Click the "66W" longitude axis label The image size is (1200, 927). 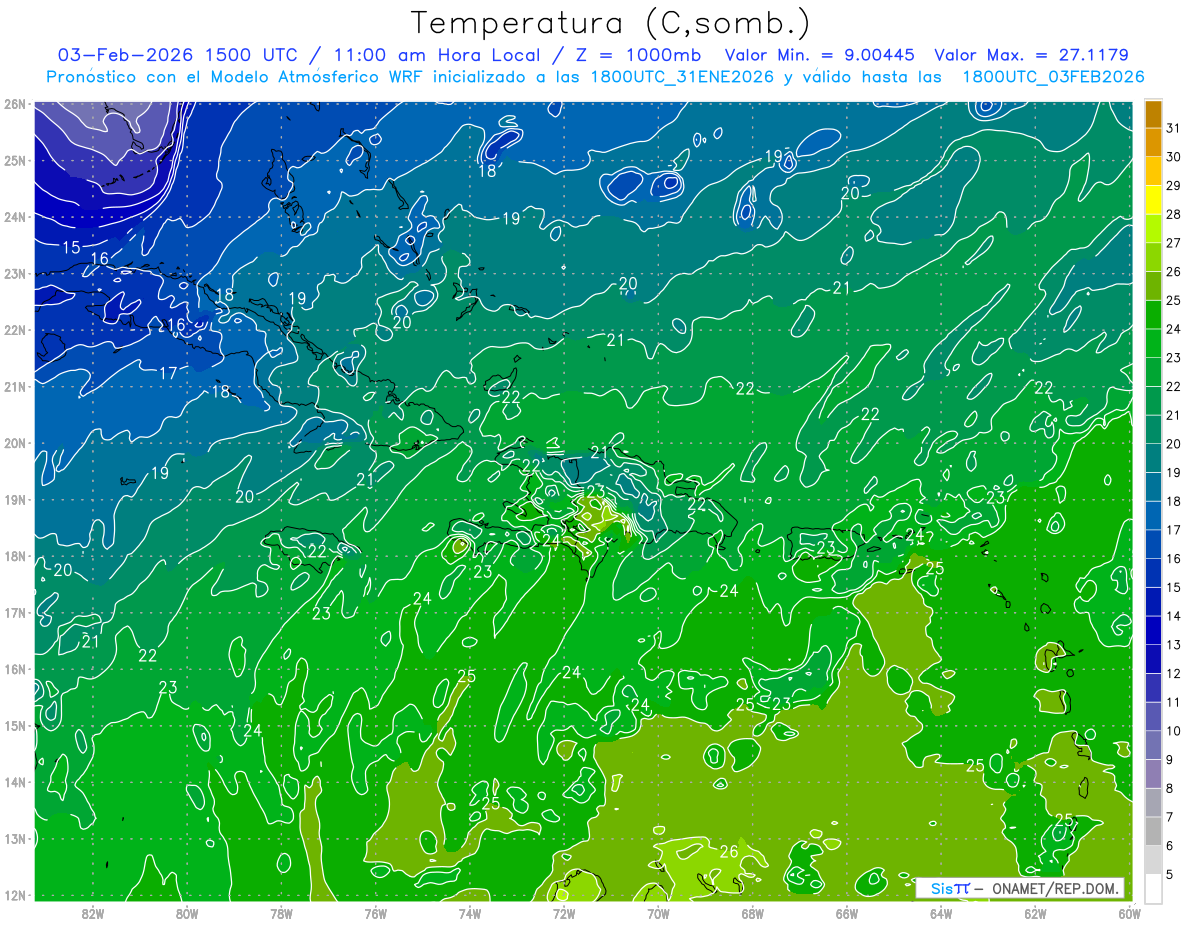click(846, 913)
